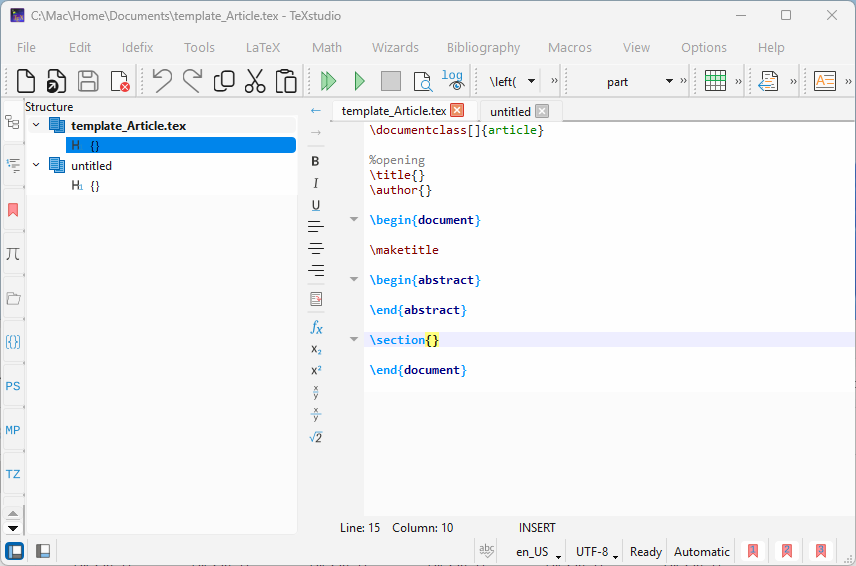This screenshot has height=566, width=856.
Task: Run Build & View double green arrows
Action: point(328,81)
